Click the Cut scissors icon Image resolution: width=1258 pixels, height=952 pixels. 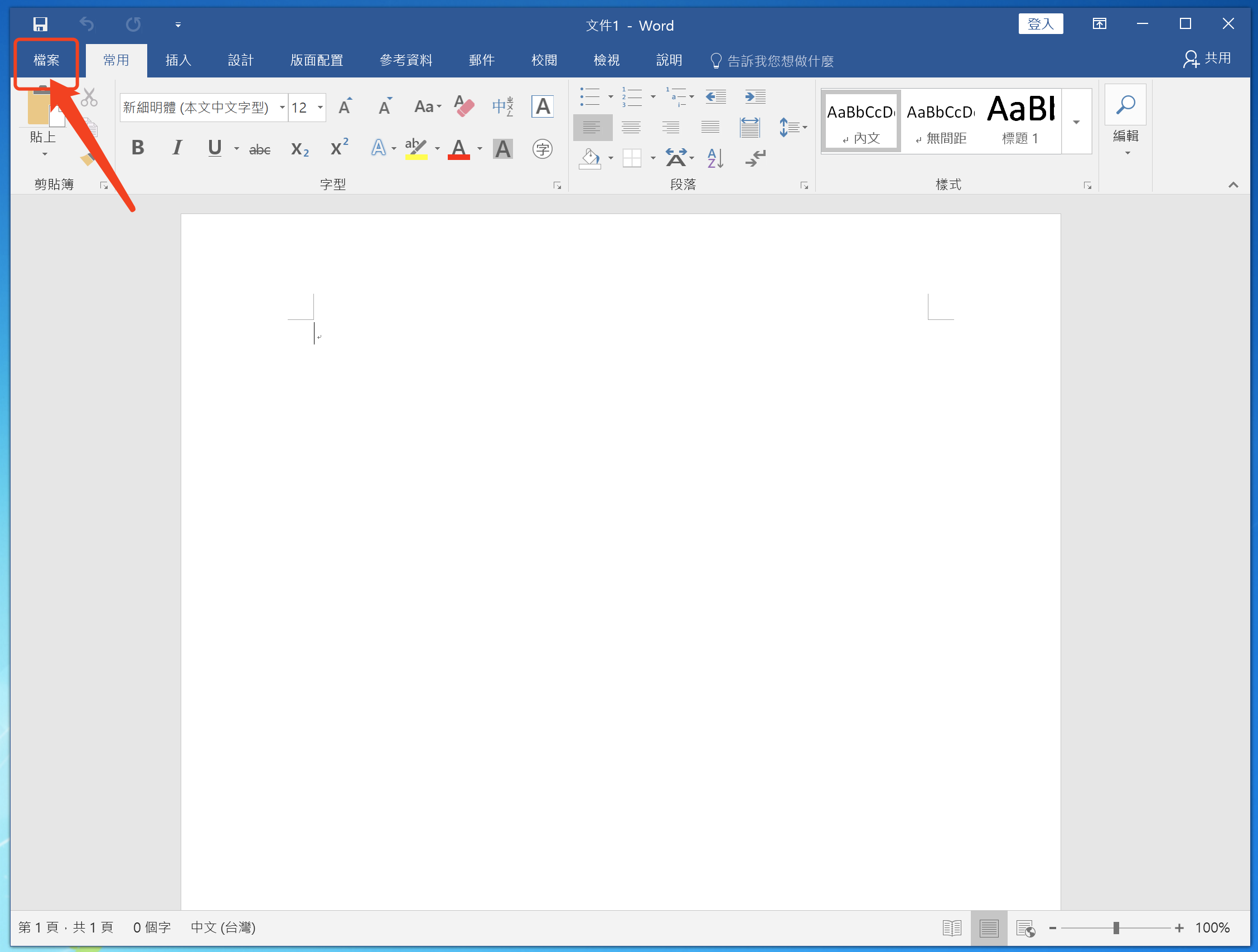tap(89, 98)
